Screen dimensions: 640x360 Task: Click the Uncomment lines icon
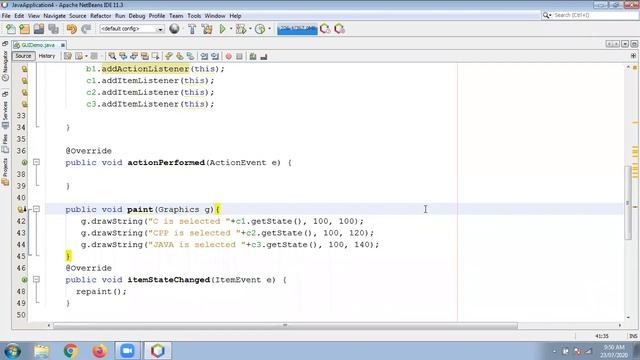click(x=264, y=56)
